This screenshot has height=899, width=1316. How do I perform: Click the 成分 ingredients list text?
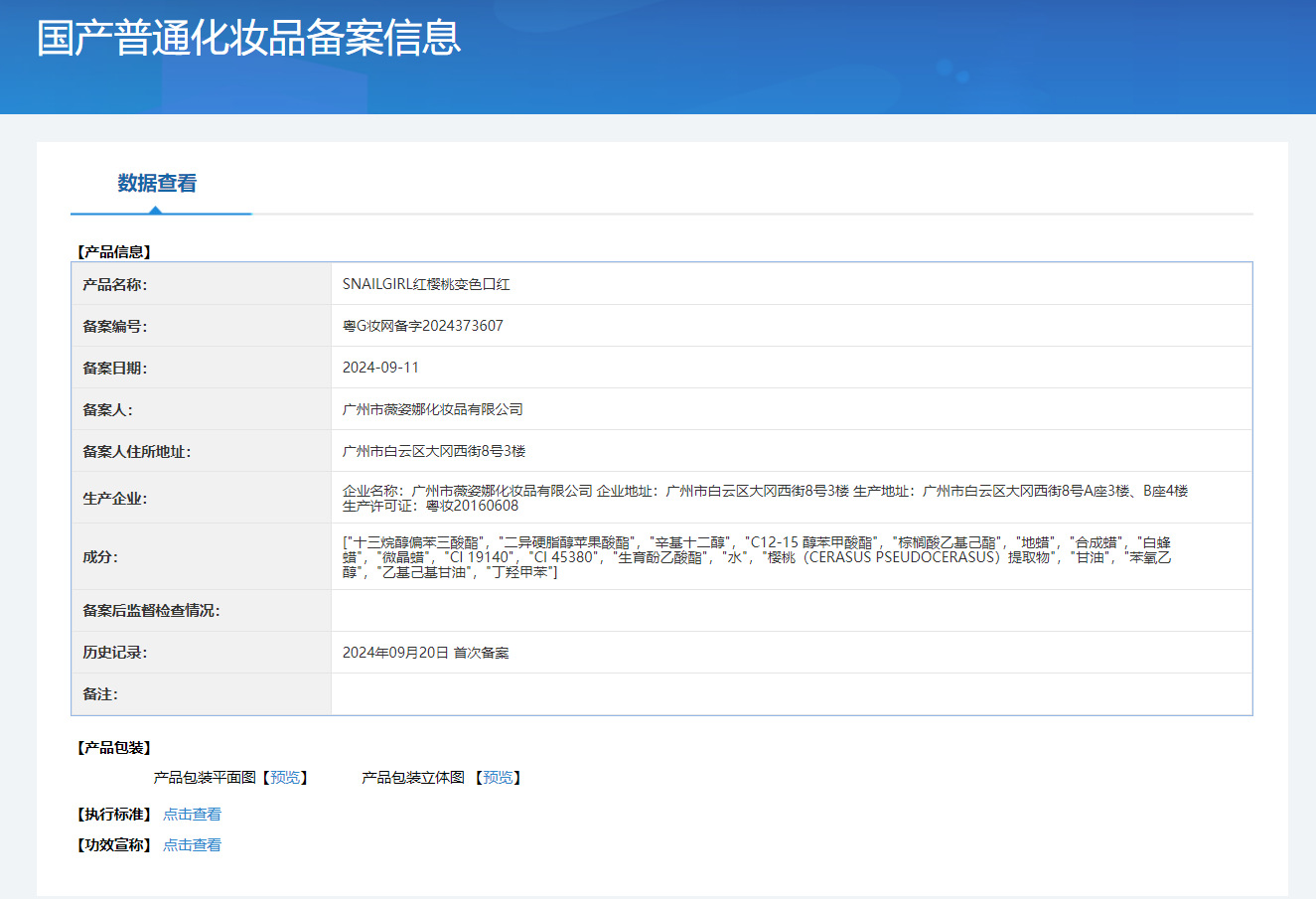coord(757,557)
